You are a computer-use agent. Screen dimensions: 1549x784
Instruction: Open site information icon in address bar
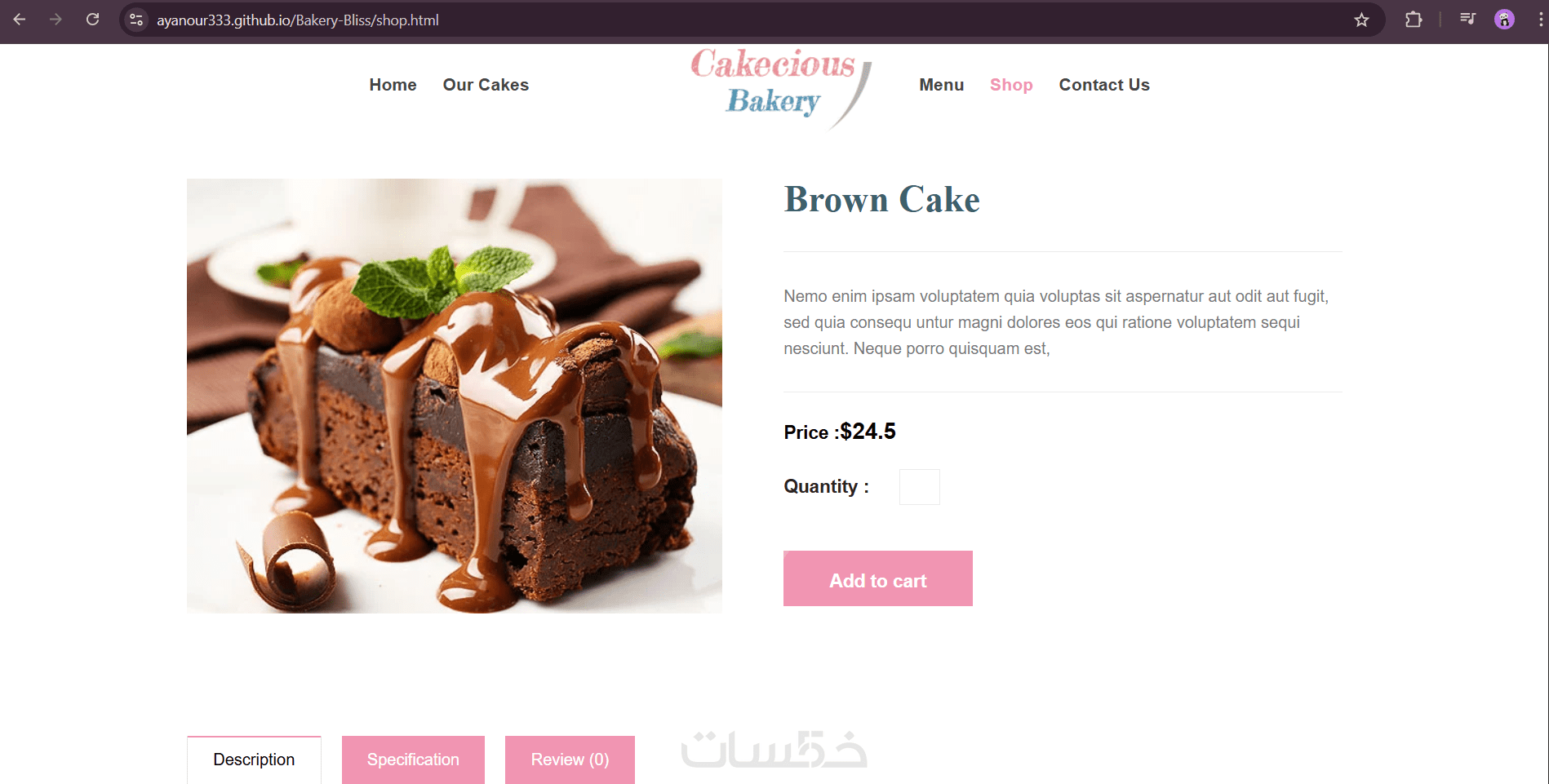coord(136,20)
